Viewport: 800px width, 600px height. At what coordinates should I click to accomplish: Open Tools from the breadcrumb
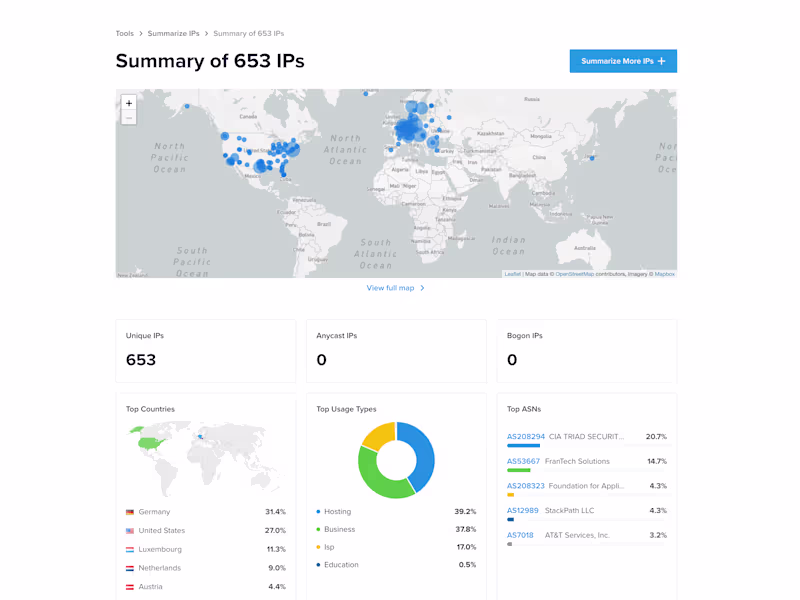click(x=124, y=33)
